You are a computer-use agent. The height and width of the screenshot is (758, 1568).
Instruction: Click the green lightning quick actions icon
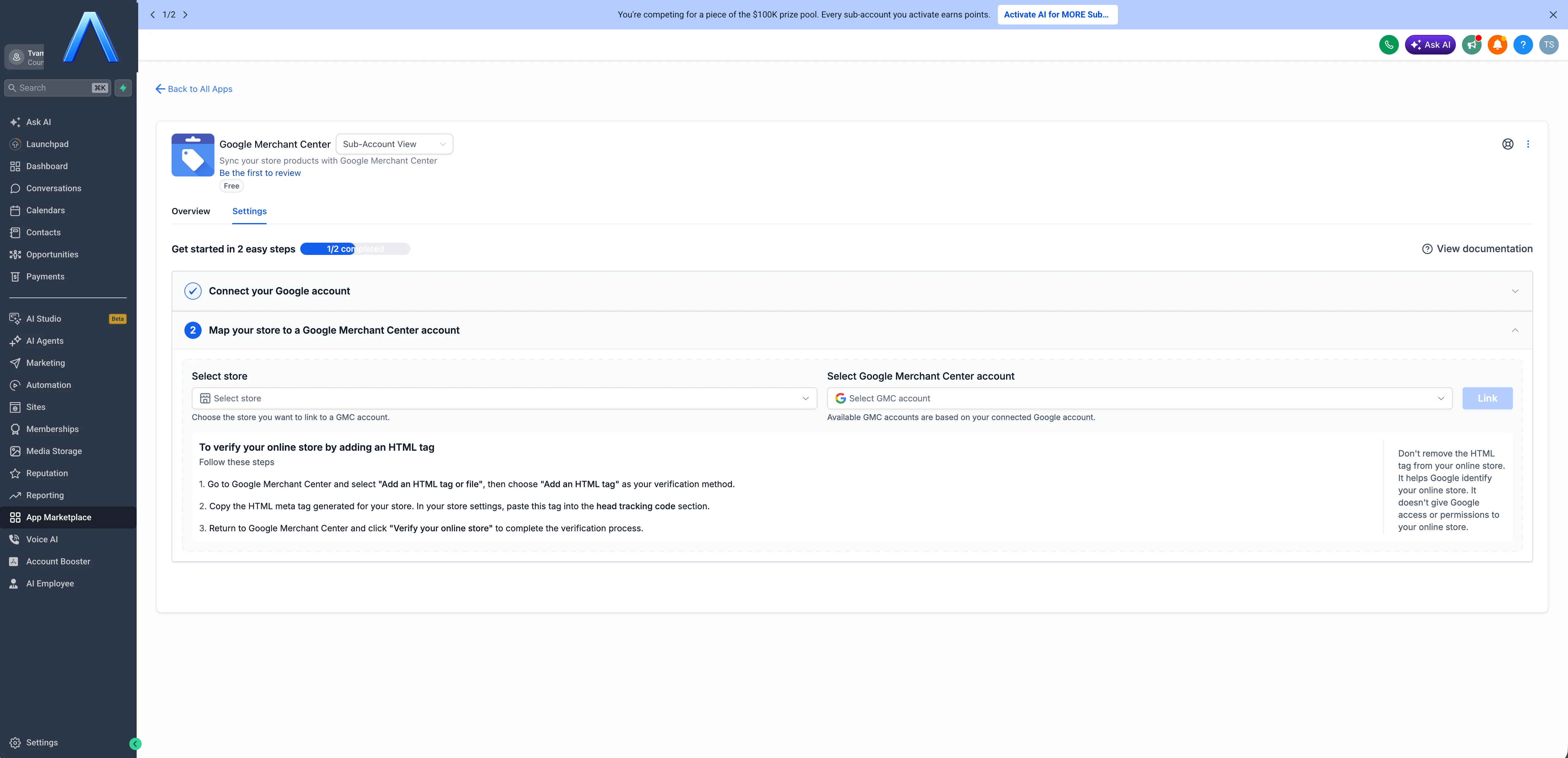(123, 88)
